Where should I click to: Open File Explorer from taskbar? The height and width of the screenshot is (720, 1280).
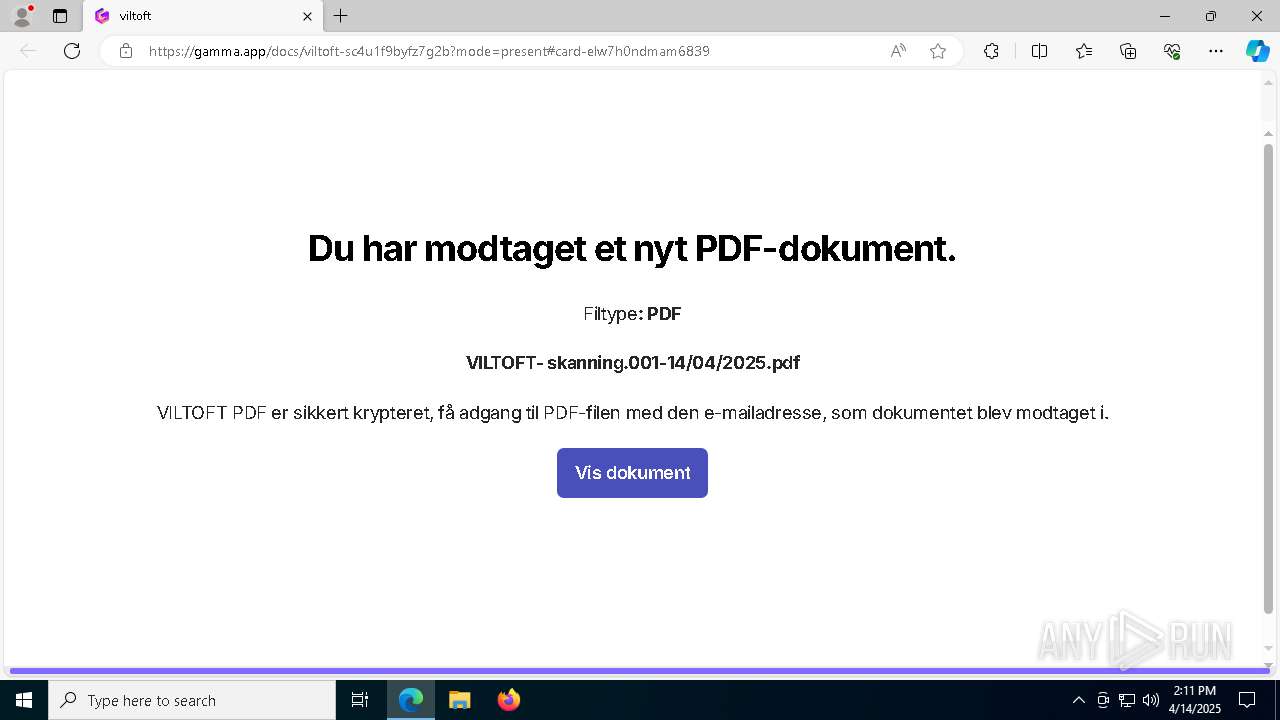(459, 700)
